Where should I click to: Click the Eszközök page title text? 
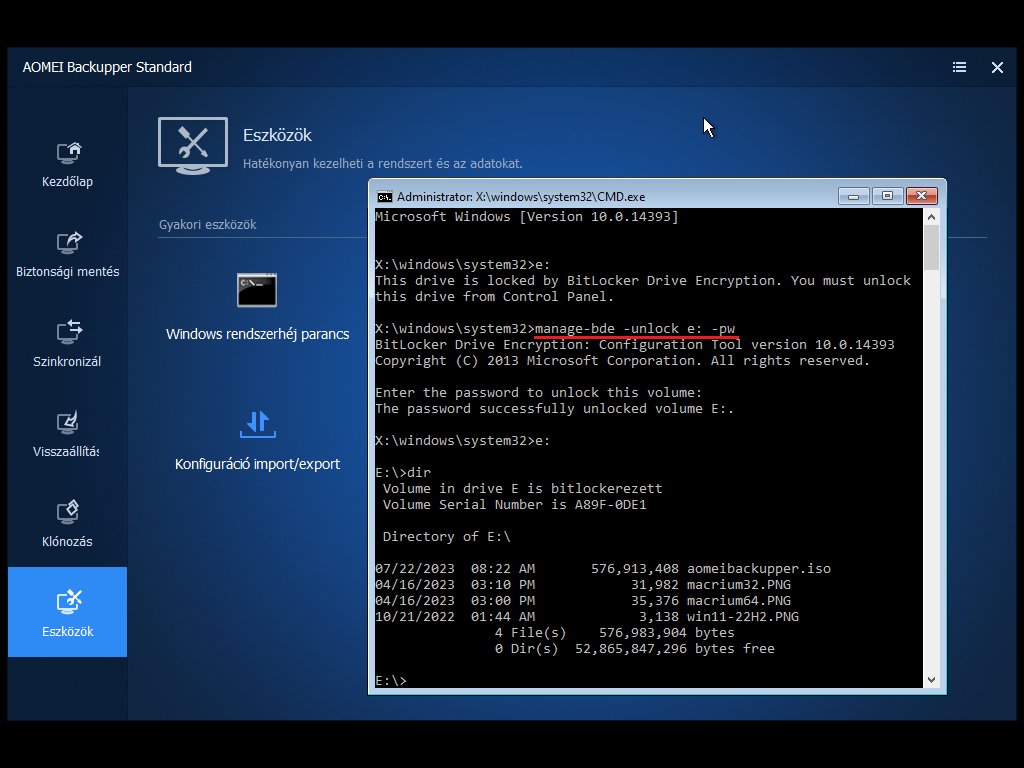pos(278,135)
